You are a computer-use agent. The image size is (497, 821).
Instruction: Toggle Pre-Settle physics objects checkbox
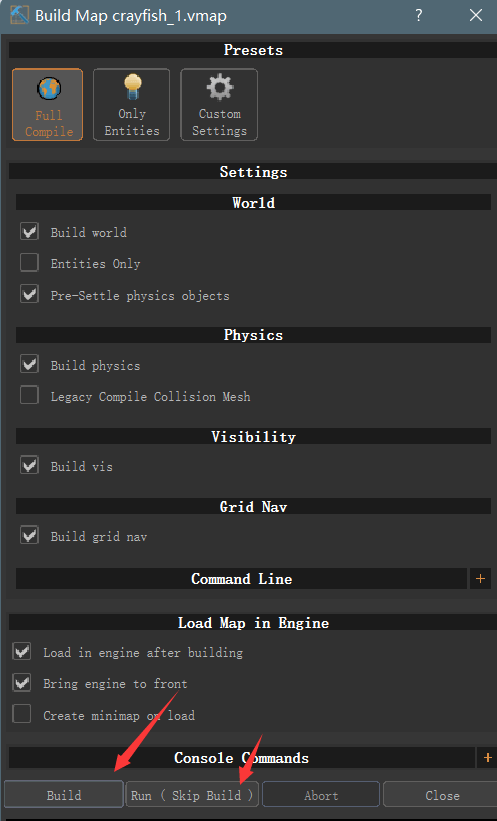tap(29, 294)
